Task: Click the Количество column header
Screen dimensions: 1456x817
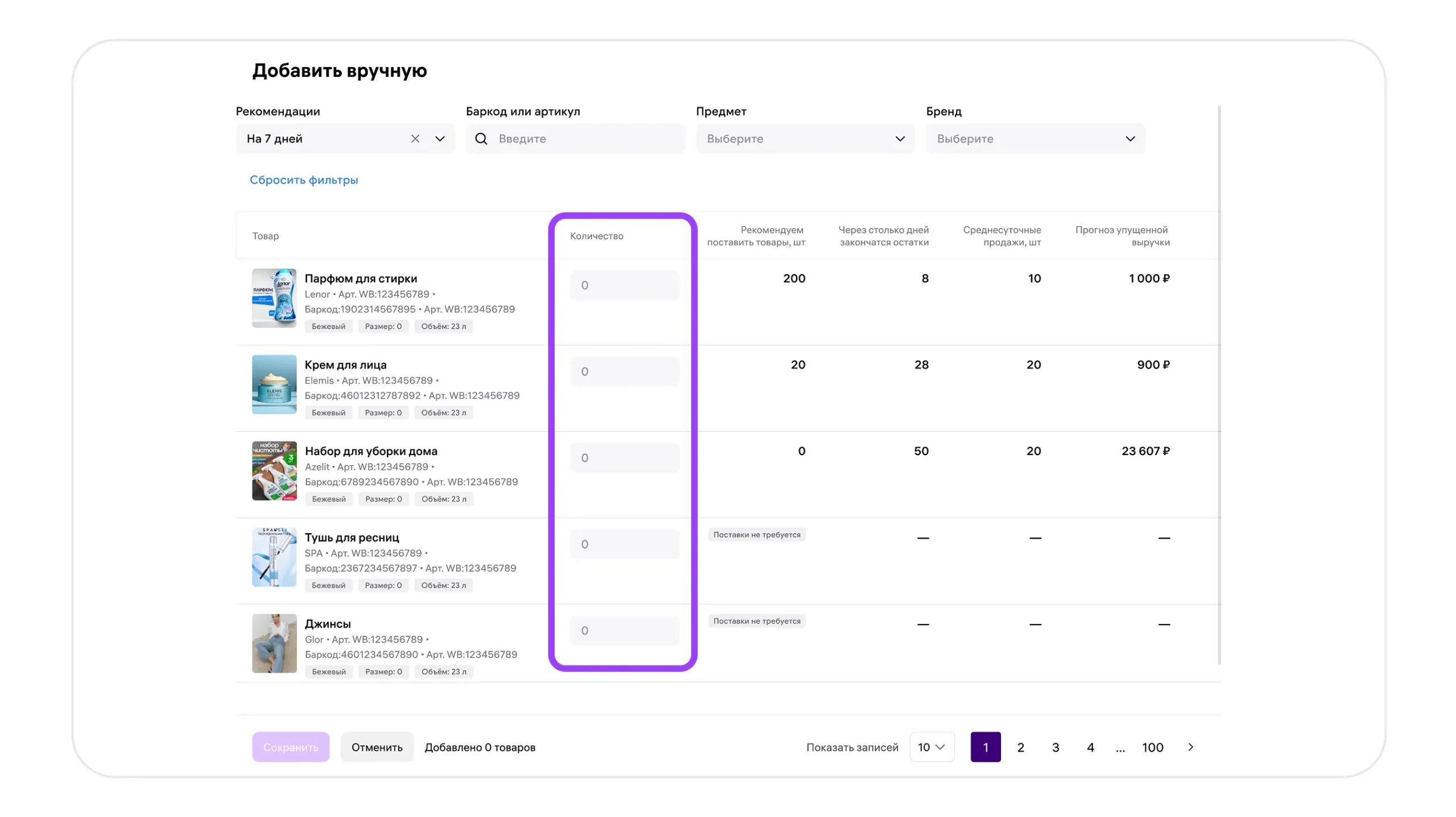Action: (597, 236)
